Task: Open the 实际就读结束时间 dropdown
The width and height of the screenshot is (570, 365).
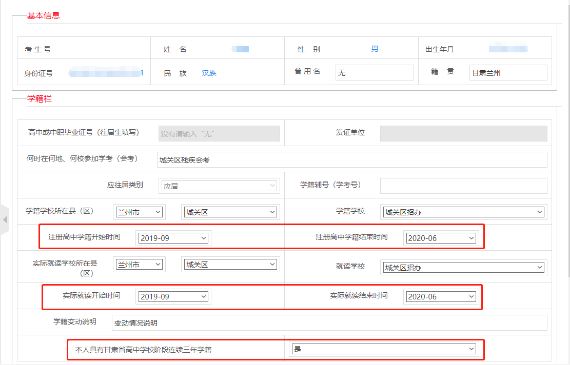Action: pos(441,297)
